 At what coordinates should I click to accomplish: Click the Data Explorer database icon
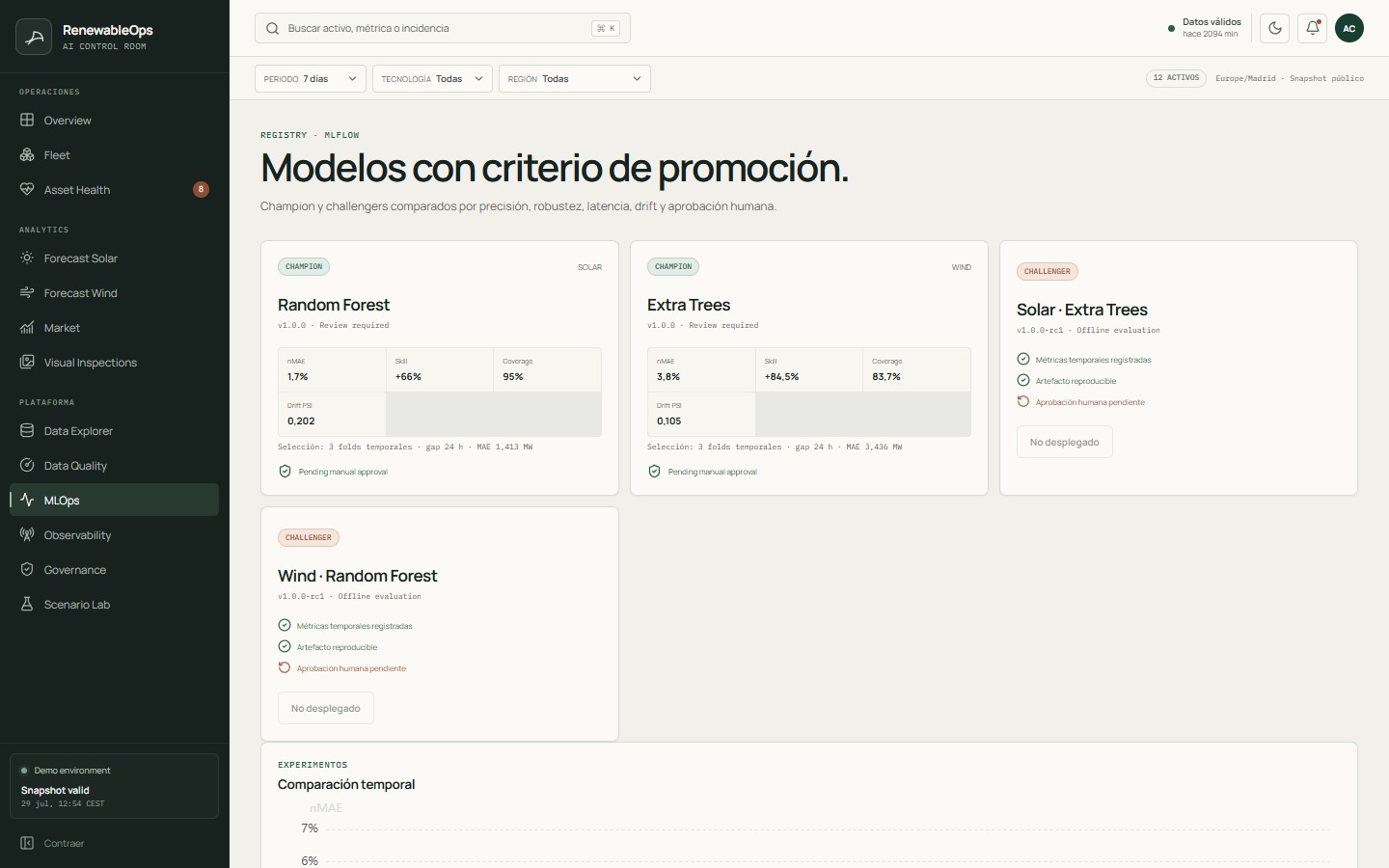pyautogui.click(x=27, y=431)
